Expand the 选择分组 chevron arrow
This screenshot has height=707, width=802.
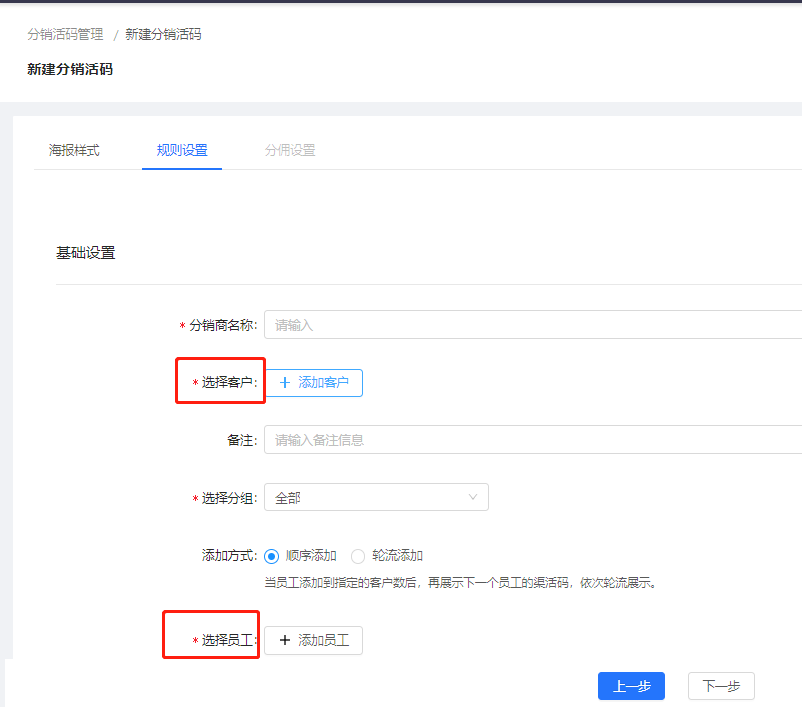click(x=473, y=497)
